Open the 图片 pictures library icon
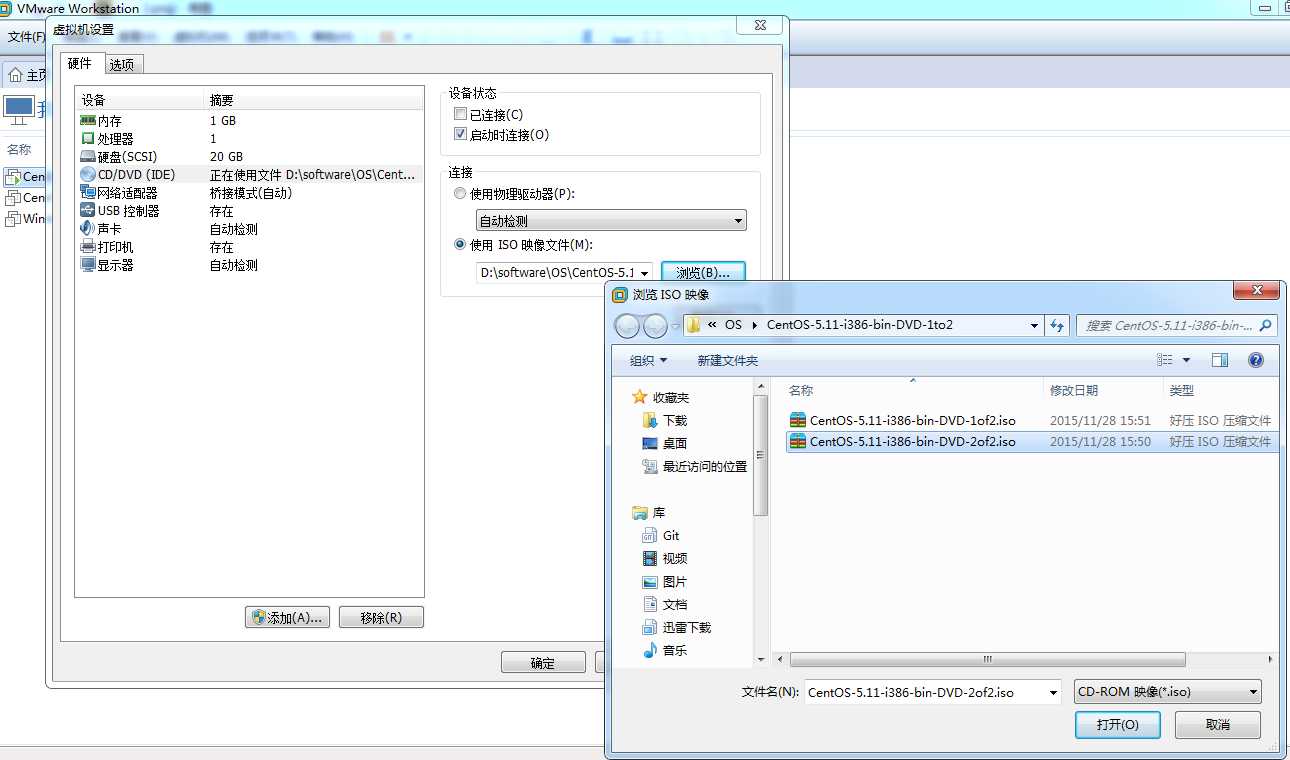Viewport: 1290px width, 760px height. click(650, 581)
